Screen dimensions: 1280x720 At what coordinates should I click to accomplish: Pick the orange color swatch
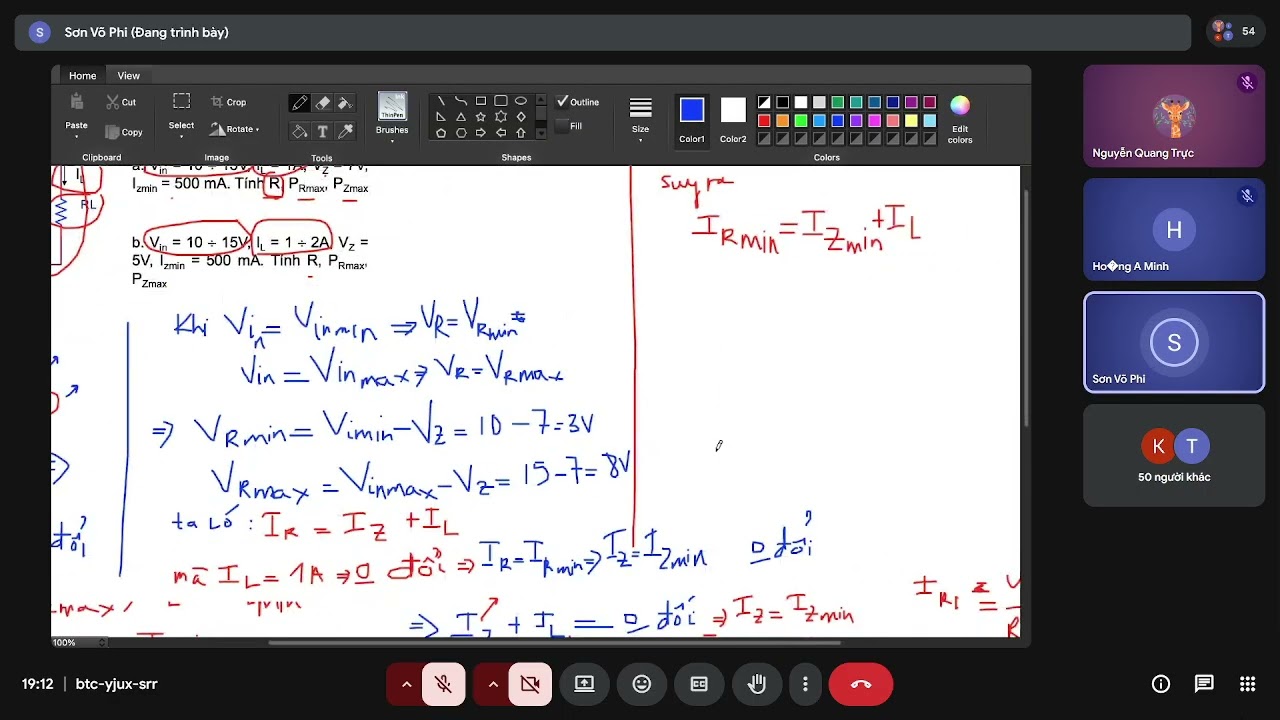click(783, 121)
